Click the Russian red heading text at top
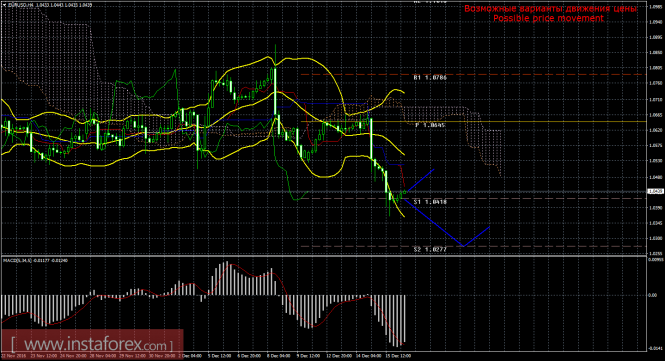This screenshot has width=665, height=361. point(550,8)
